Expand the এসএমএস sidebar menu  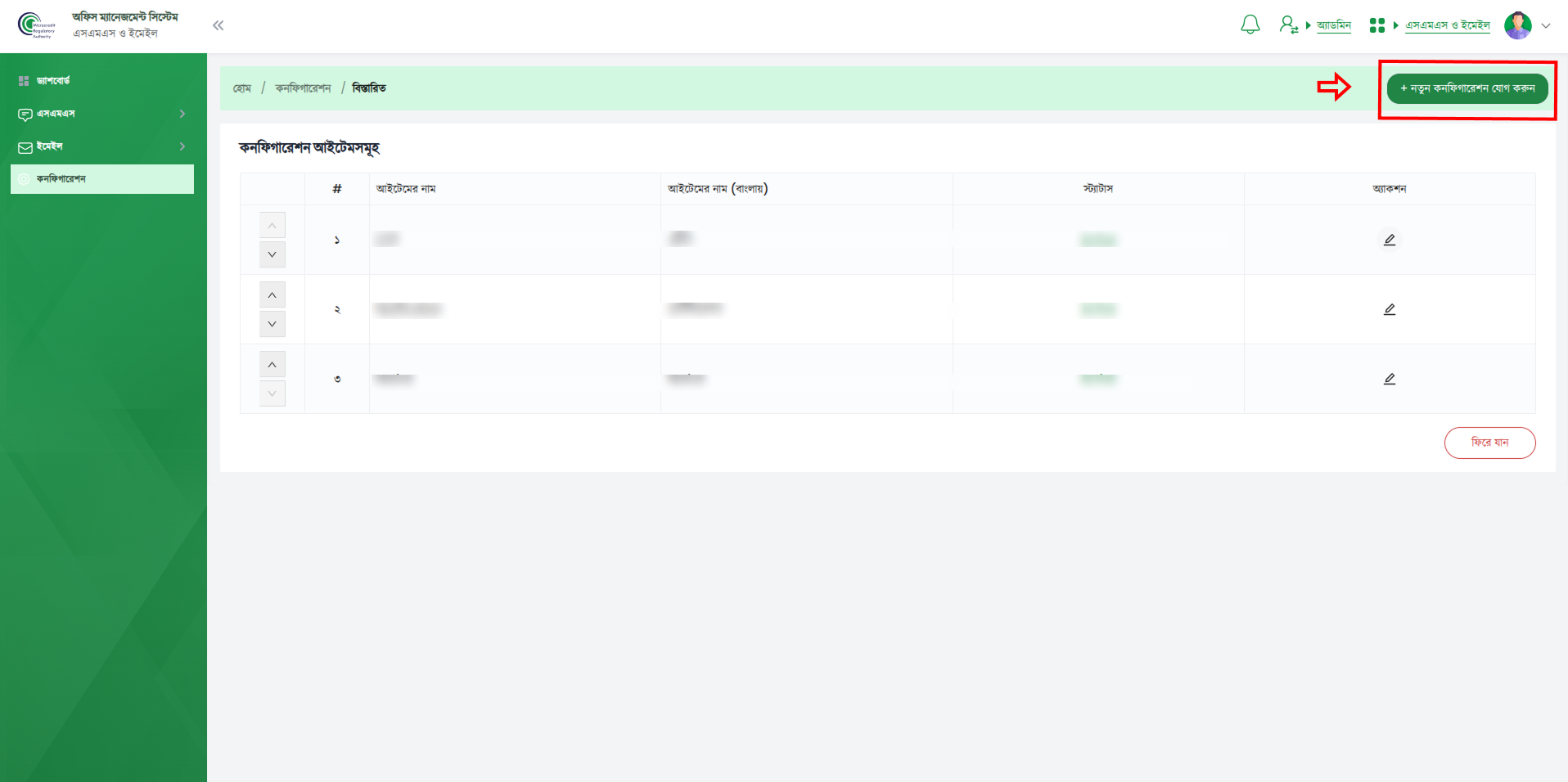click(101, 114)
